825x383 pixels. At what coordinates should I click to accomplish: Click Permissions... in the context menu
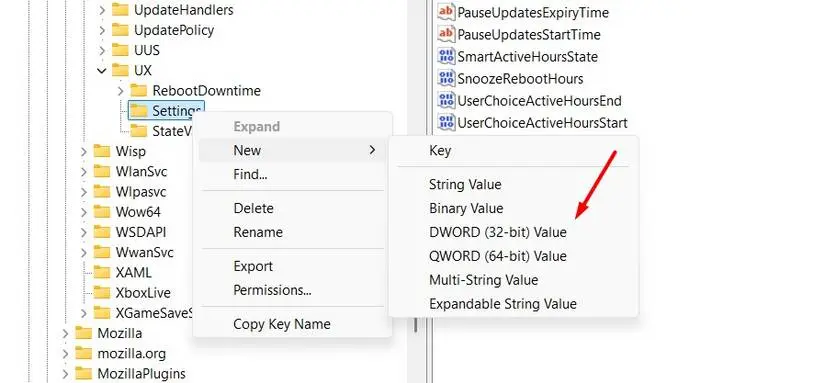tap(273, 290)
